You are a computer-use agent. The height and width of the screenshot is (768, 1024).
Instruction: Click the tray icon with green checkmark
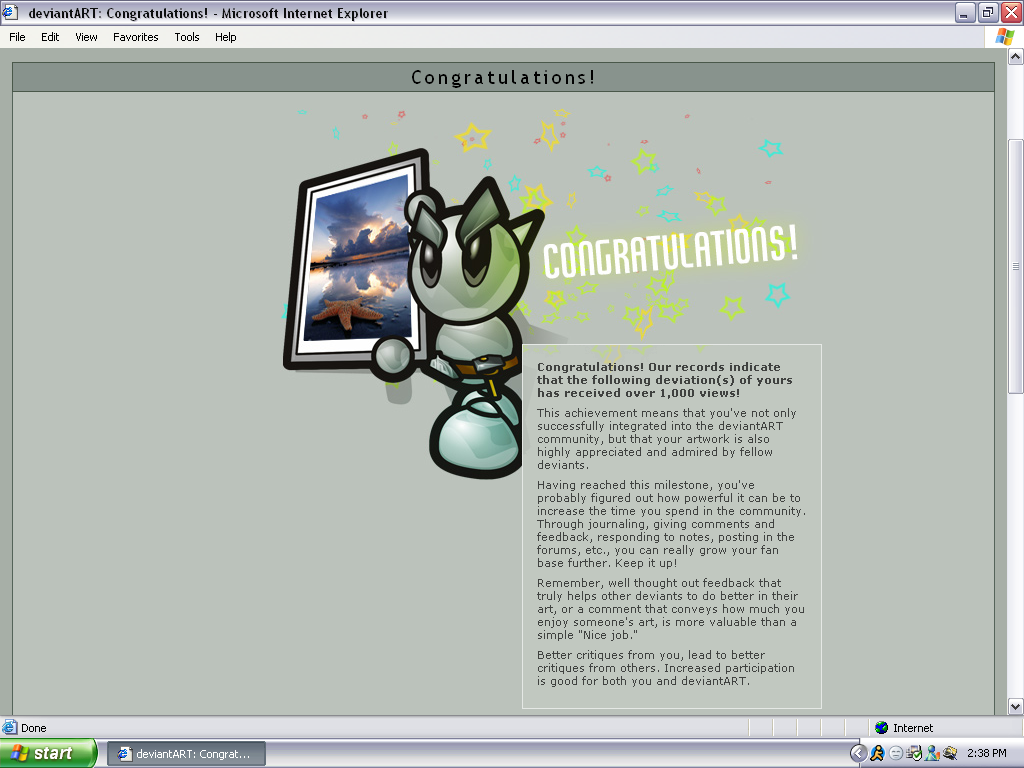coord(914,754)
